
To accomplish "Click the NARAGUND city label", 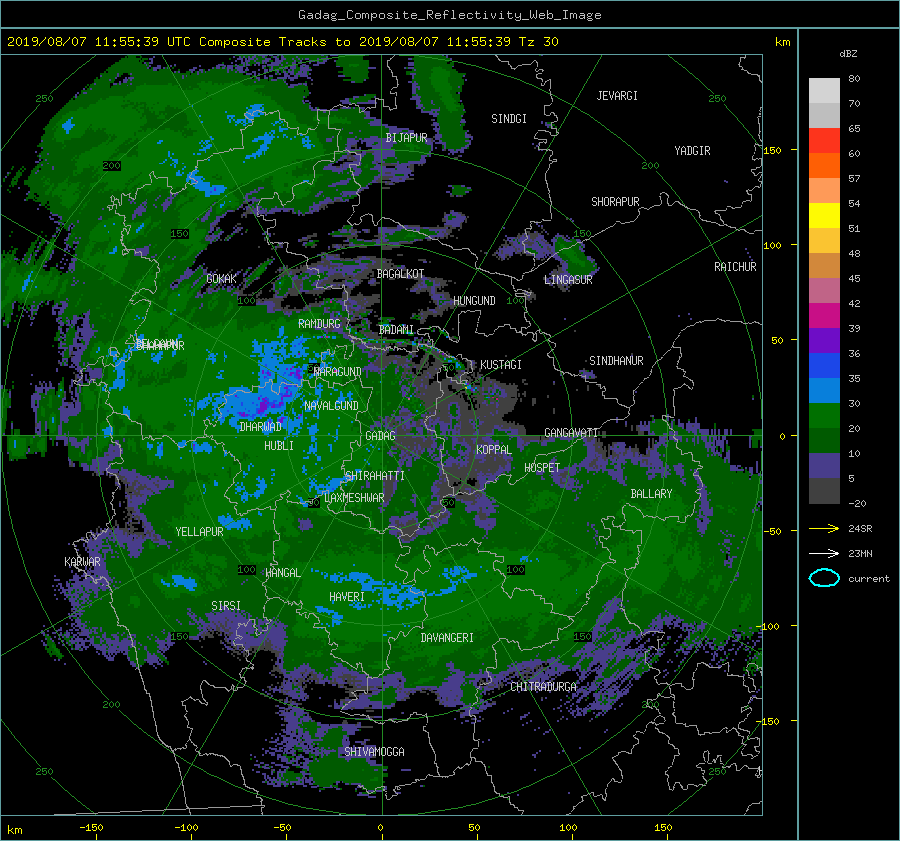I will click(338, 372).
